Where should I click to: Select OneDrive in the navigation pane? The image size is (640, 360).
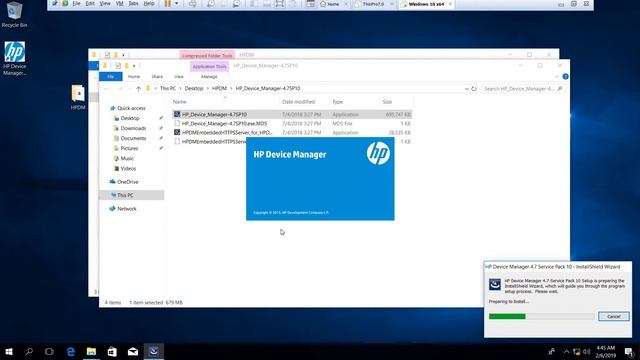point(127,182)
